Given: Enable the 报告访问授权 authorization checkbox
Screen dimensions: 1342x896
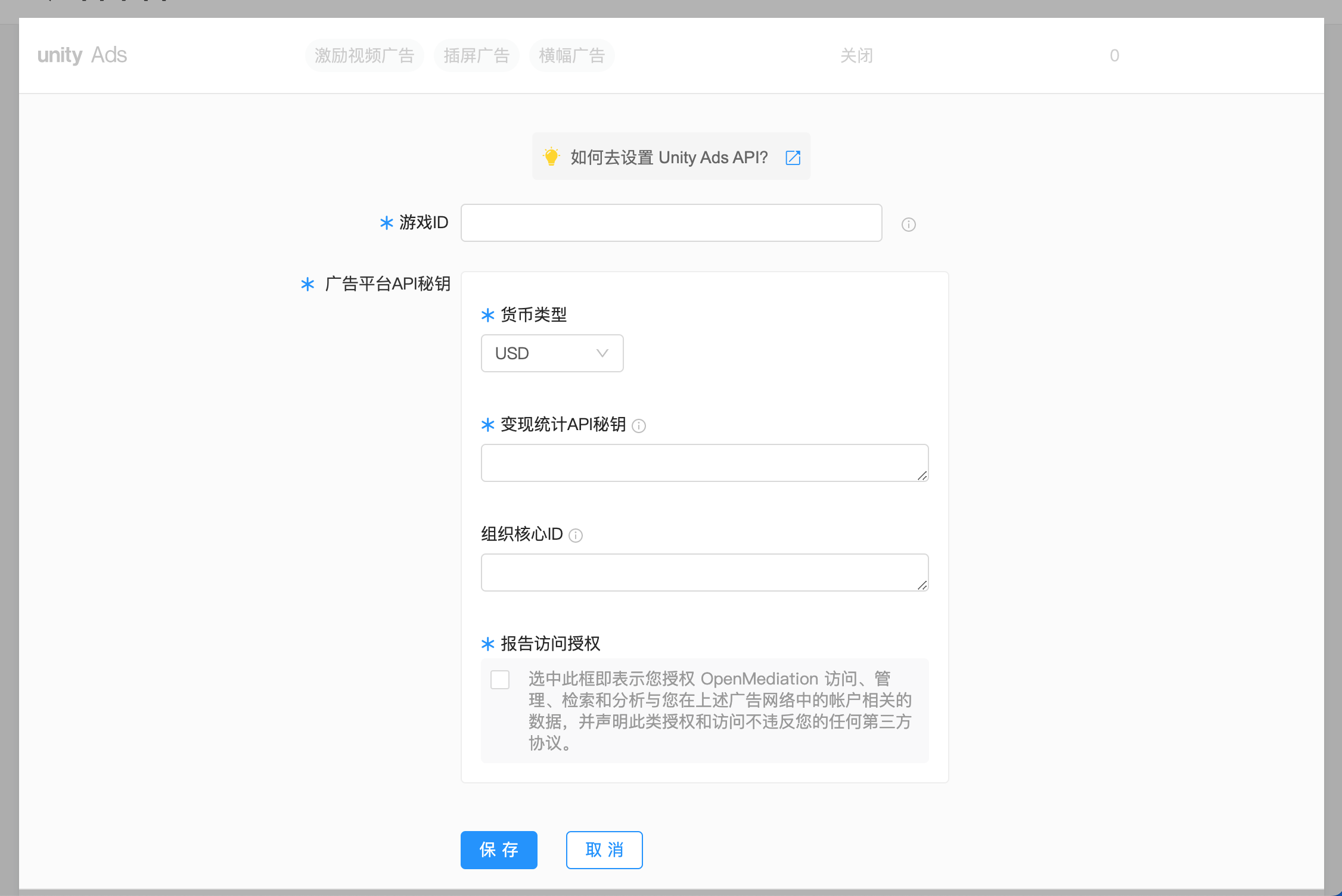Looking at the screenshot, I should tap(500, 680).
